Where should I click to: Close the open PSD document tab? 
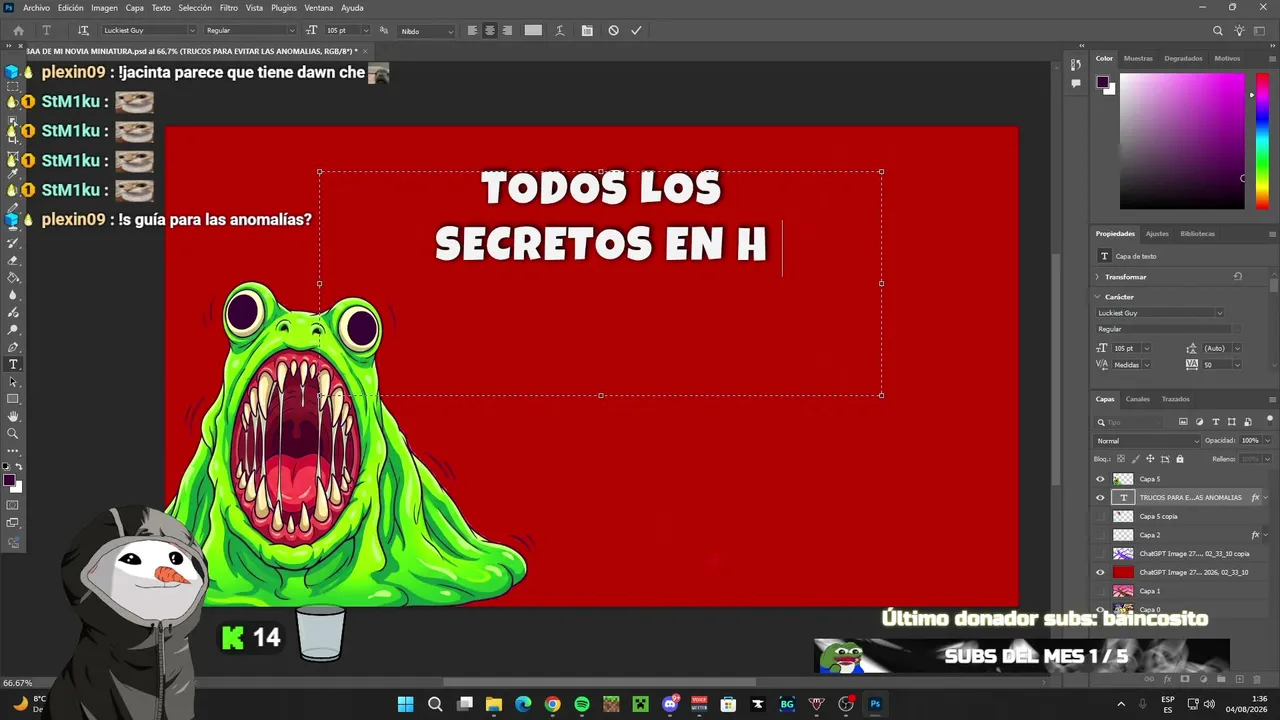pyautogui.click(x=366, y=51)
